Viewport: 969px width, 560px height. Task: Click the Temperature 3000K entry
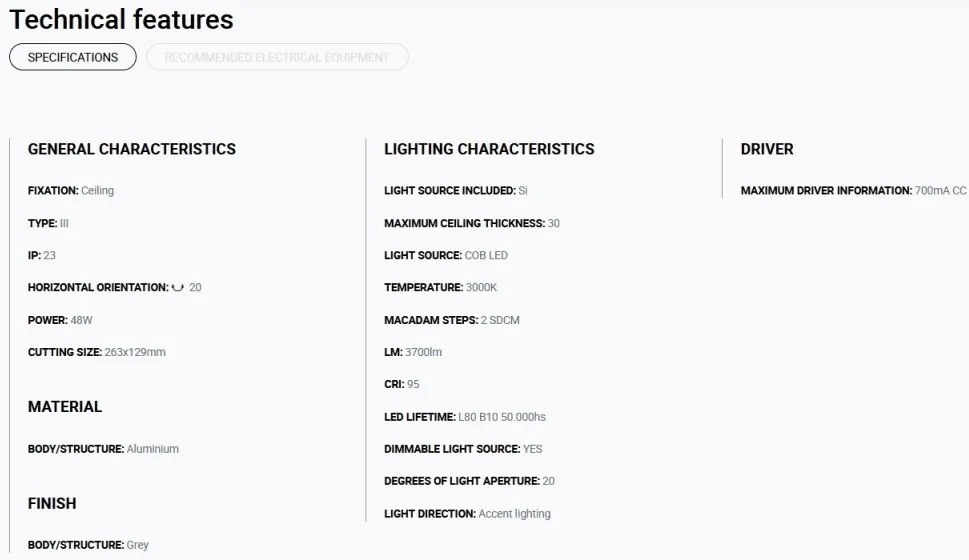[x=441, y=287]
